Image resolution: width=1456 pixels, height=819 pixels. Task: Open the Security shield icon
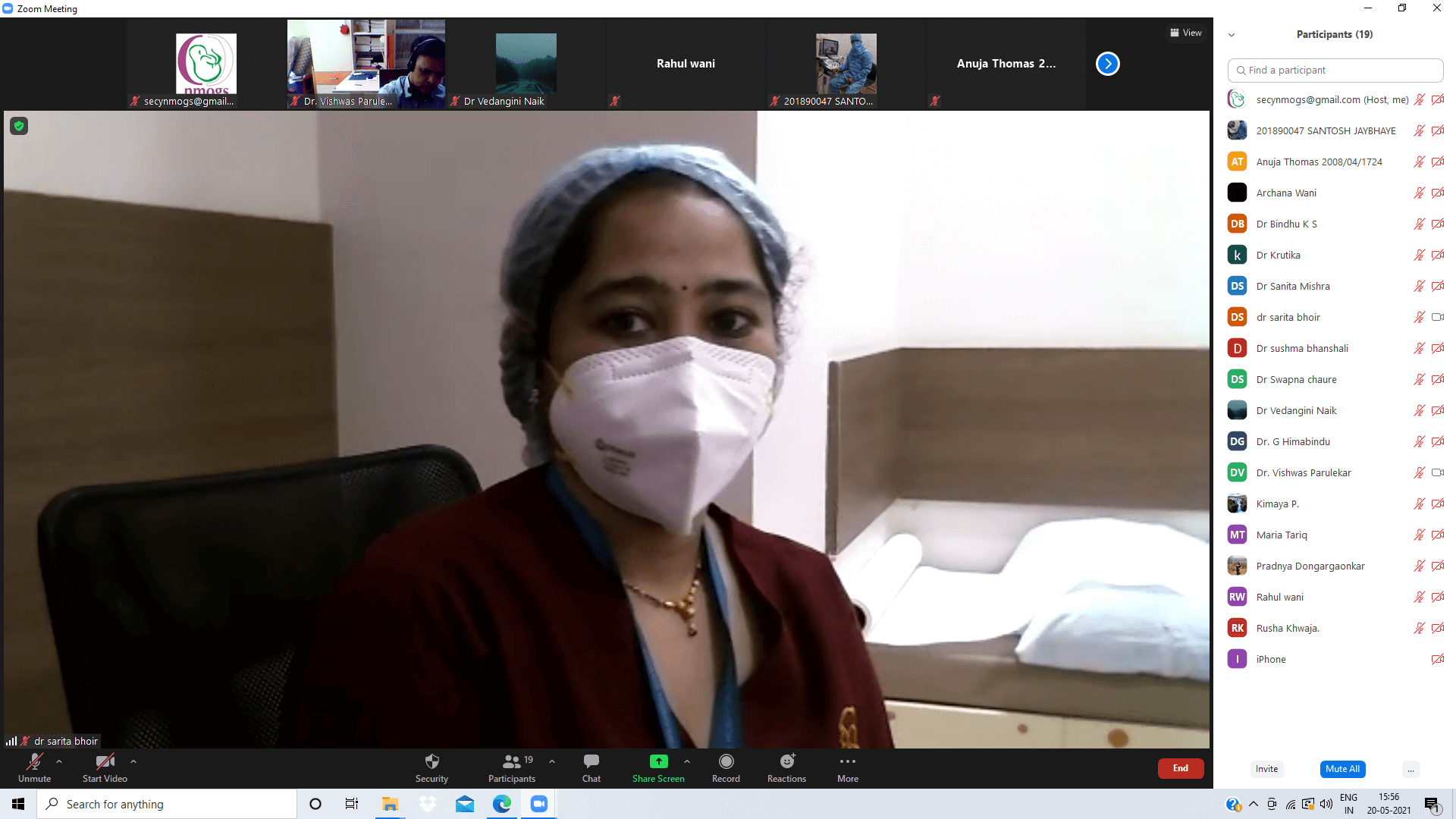click(x=431, y=762)
